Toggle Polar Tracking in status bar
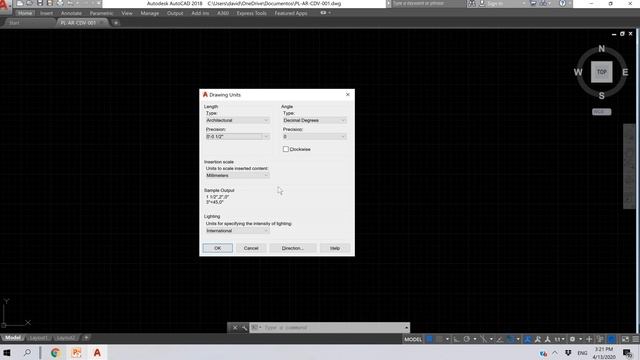 point(467,339)
